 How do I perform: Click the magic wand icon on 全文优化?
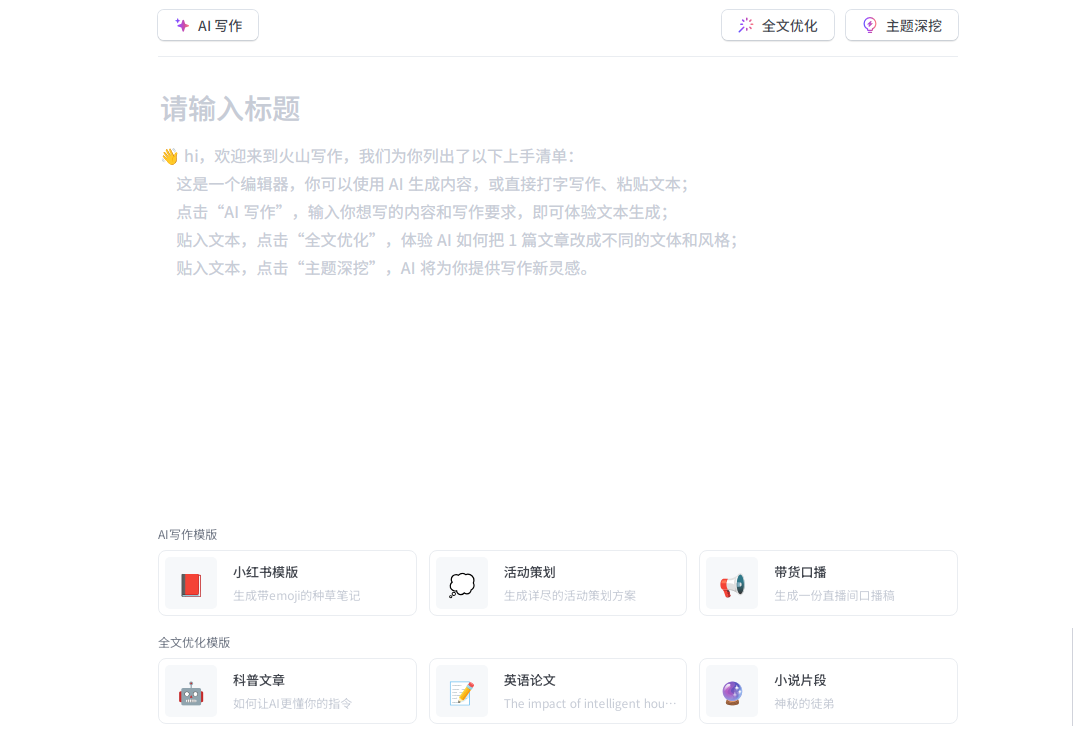pyautogui.click(x=746, y=26)
